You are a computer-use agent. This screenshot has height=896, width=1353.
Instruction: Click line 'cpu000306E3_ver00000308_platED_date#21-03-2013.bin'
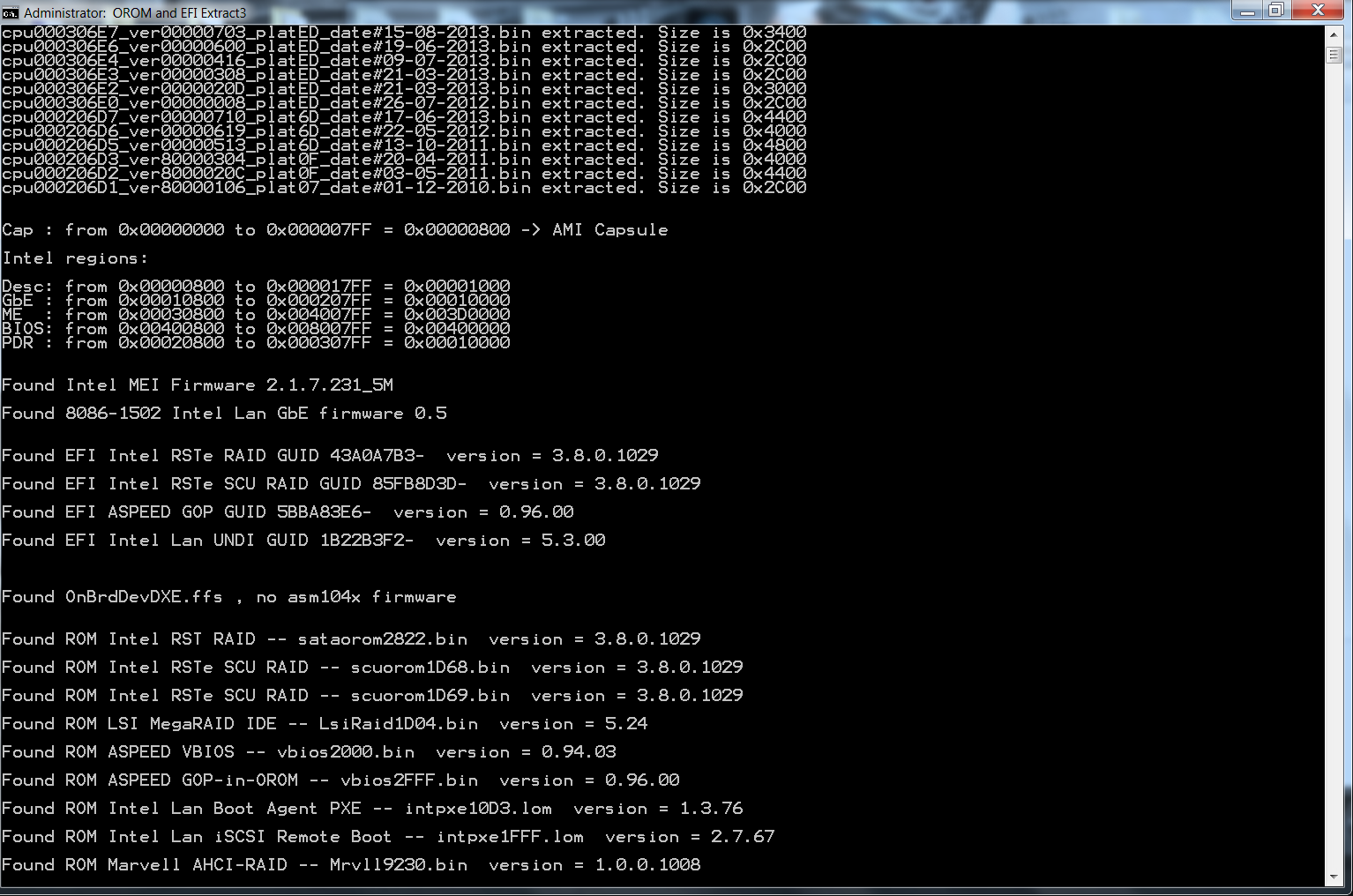(404, 75)
